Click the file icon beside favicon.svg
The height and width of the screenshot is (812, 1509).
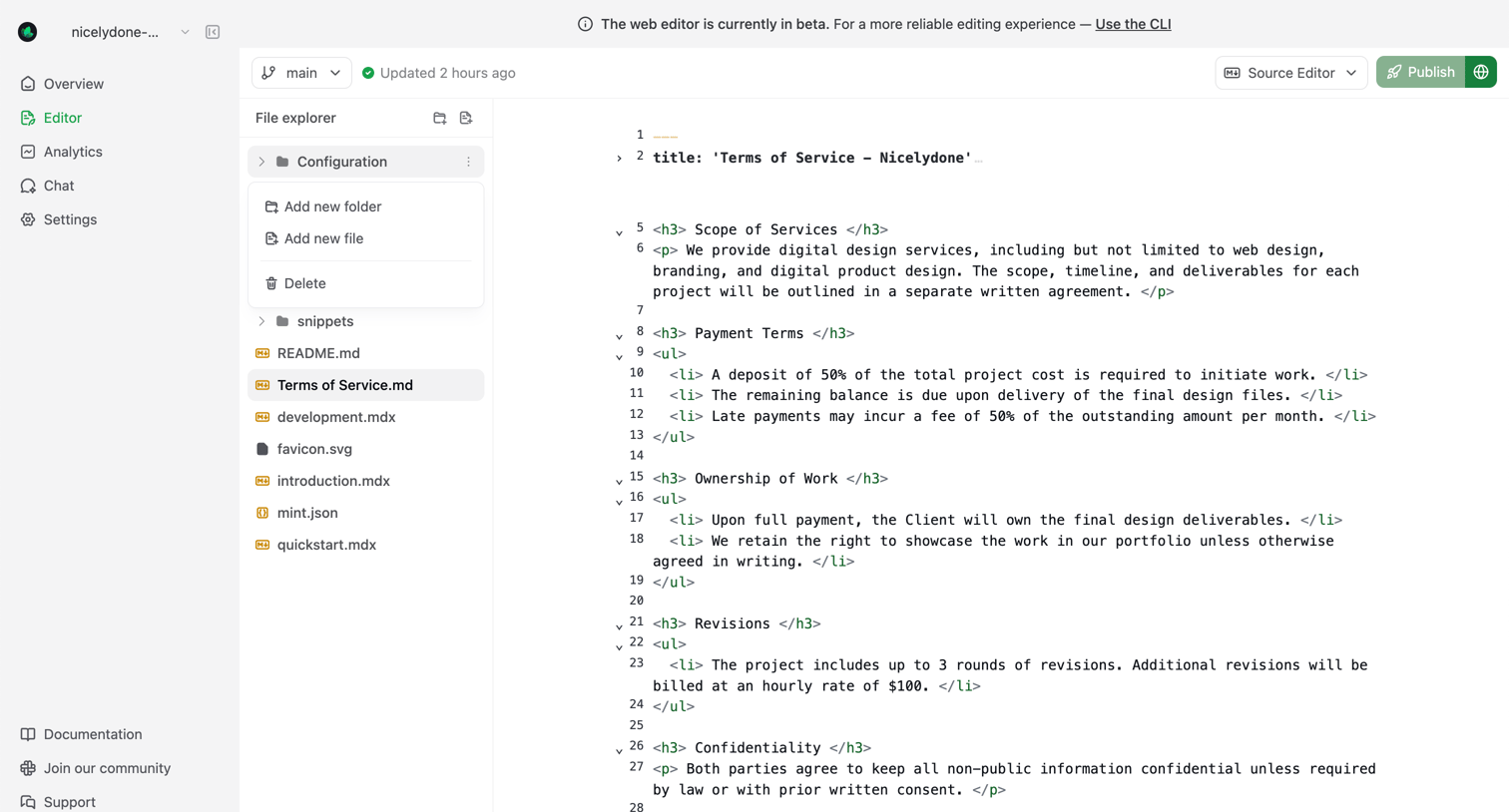(262, 449)
